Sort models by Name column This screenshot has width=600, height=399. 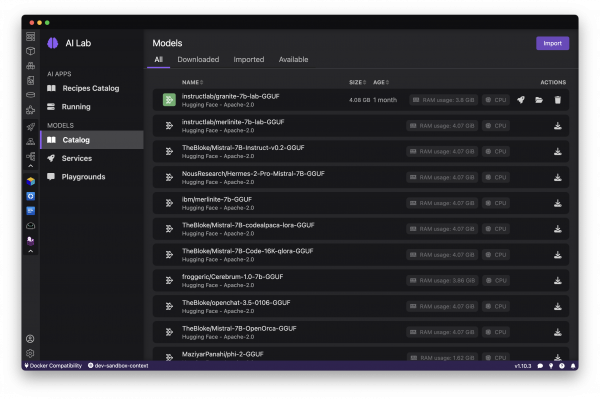pos(192,82)
